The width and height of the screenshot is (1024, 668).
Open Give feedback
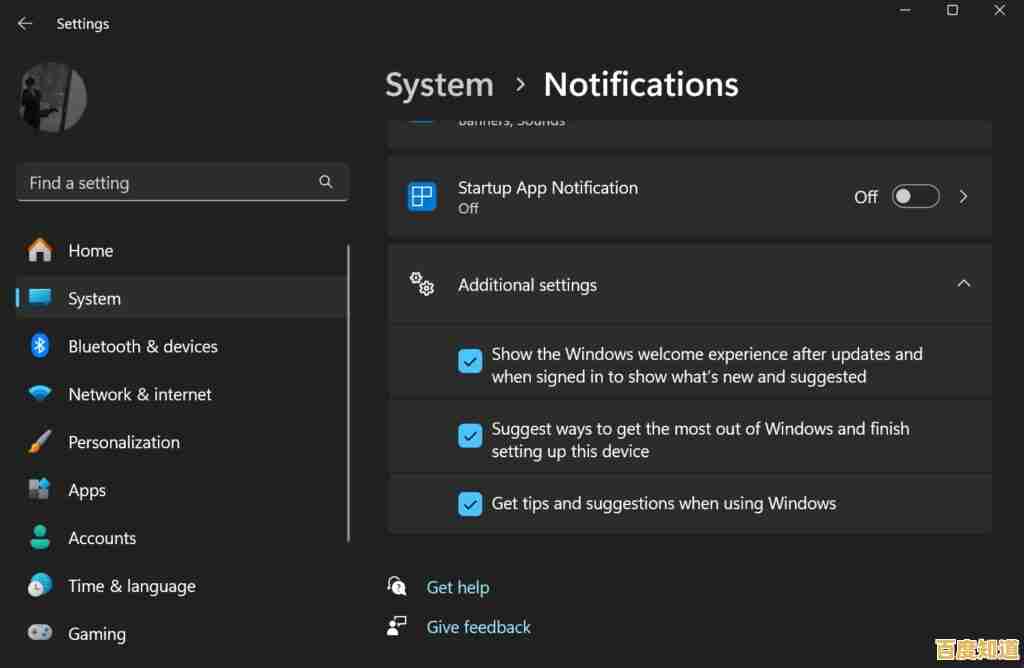click(478, 627)
